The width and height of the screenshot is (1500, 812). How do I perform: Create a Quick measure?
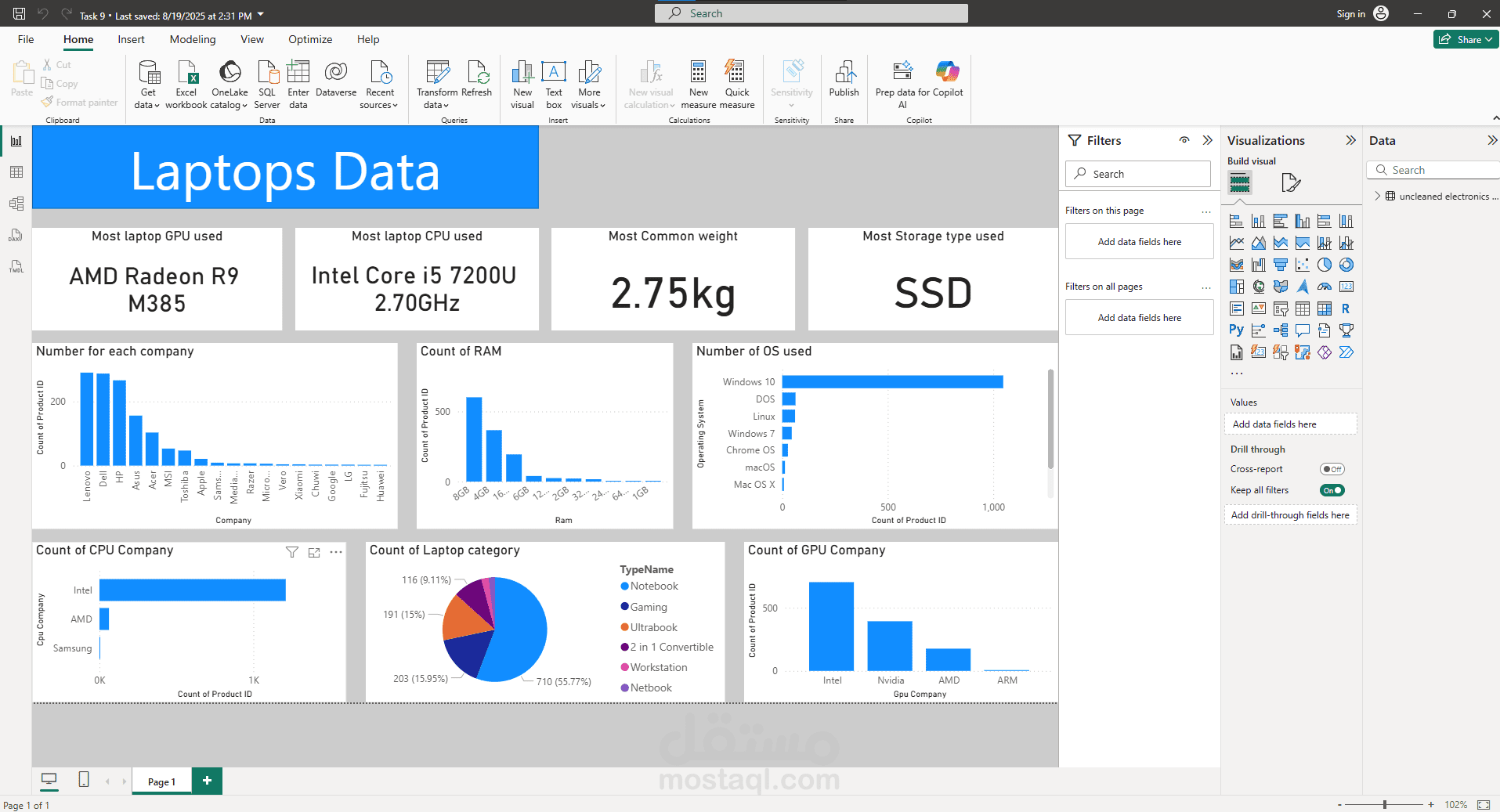click(x=736, y=85)
